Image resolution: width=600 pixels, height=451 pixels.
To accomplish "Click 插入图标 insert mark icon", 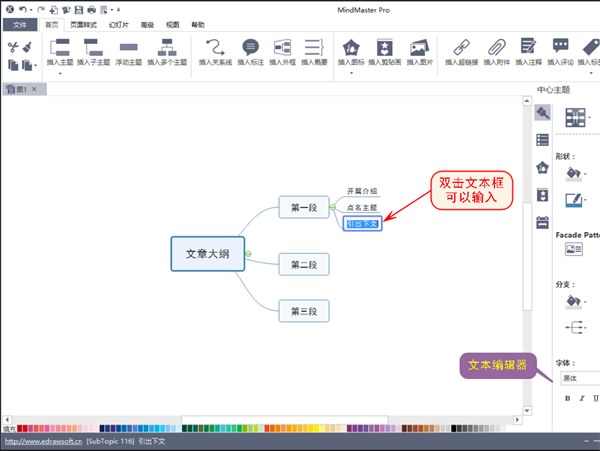I will tap(351, 48).
